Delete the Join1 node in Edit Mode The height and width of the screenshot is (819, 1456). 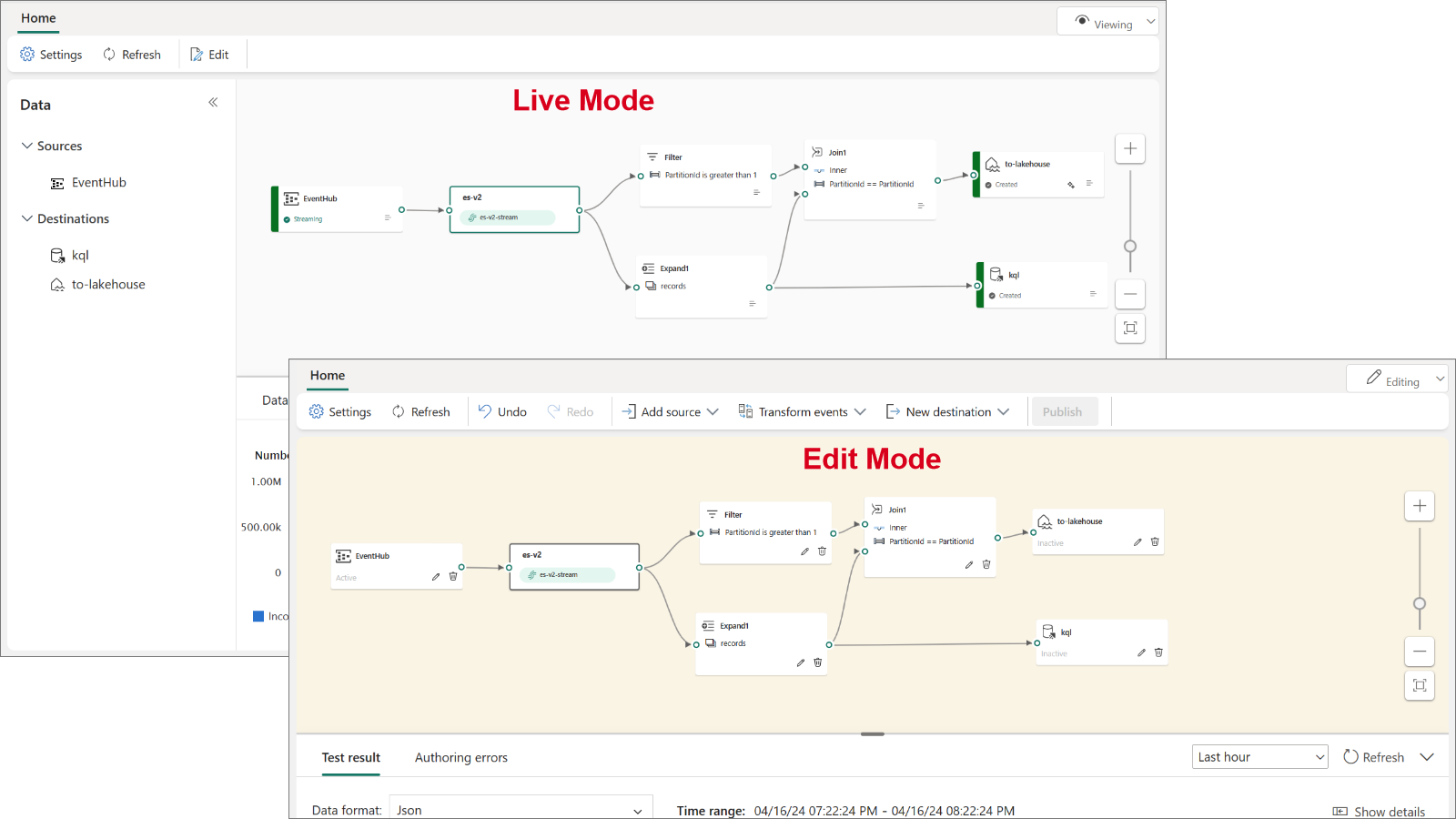986,565
